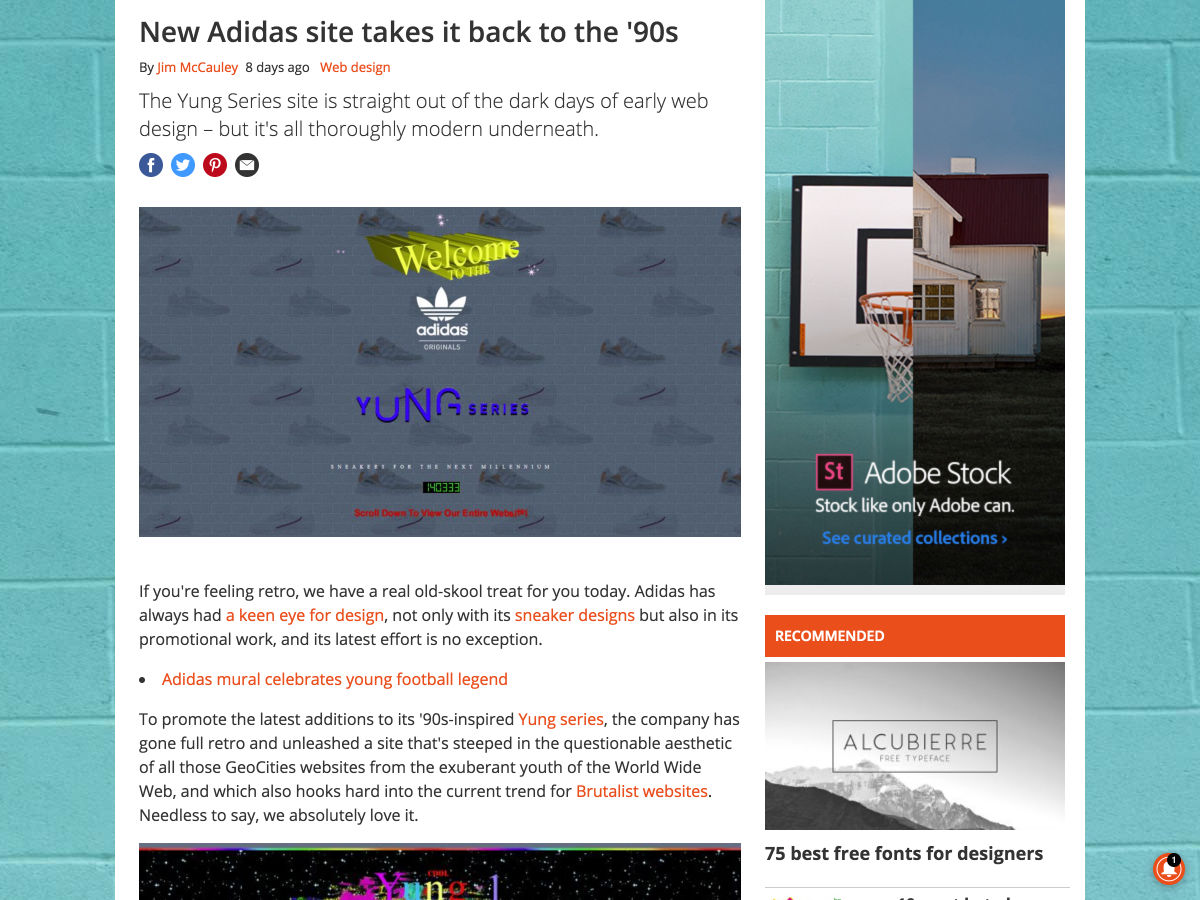1200x900 pixels.
Task: Follow the 'a keen eye for design' link
Action: pos(305,615)
